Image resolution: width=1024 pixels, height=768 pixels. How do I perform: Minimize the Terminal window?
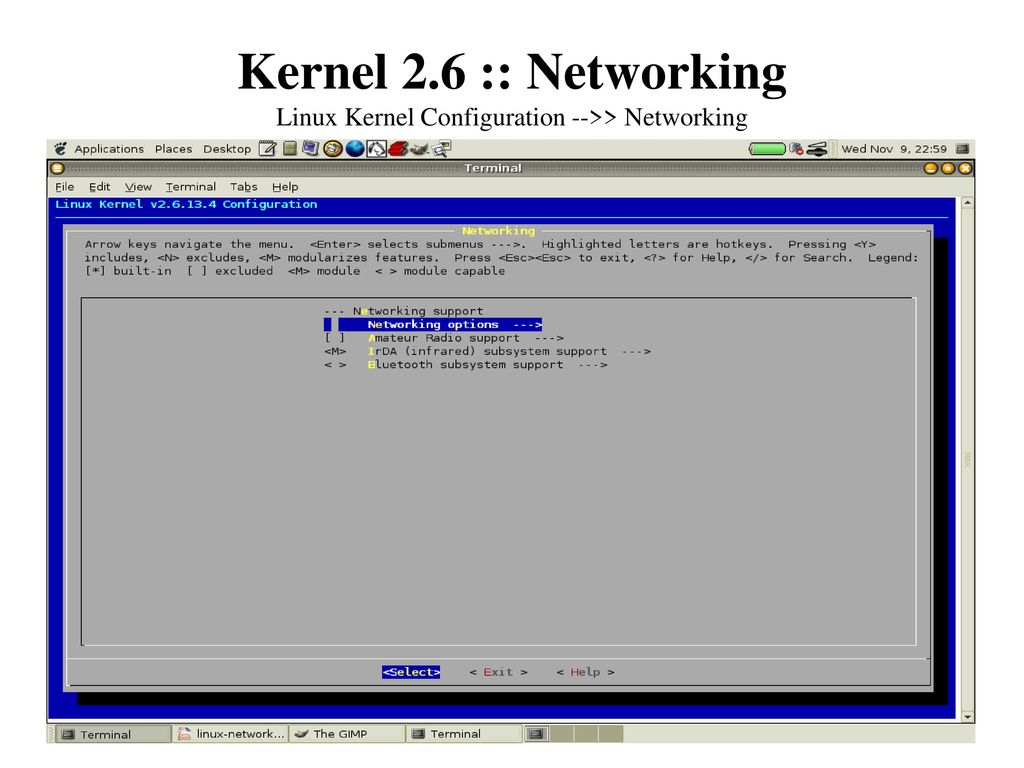pyautogui.click(x=931, y=168)
